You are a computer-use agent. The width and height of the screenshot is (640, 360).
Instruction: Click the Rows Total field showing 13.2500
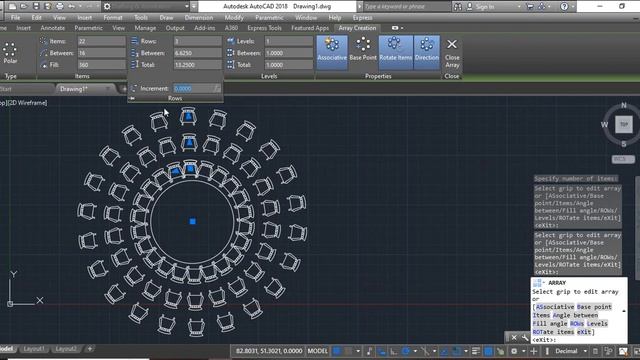click(198, 65)
